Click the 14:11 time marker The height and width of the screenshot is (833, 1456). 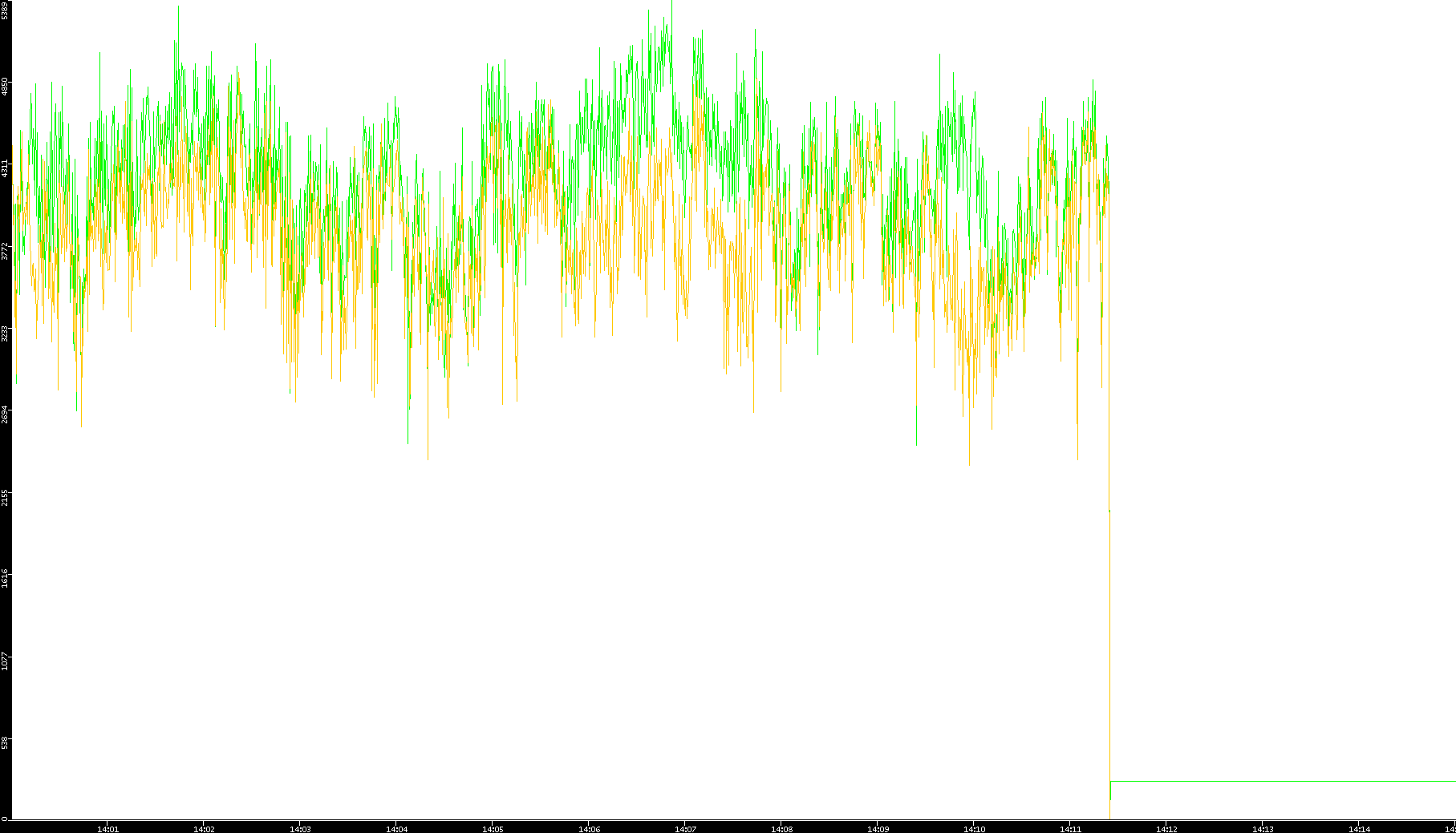(1070, 829)
